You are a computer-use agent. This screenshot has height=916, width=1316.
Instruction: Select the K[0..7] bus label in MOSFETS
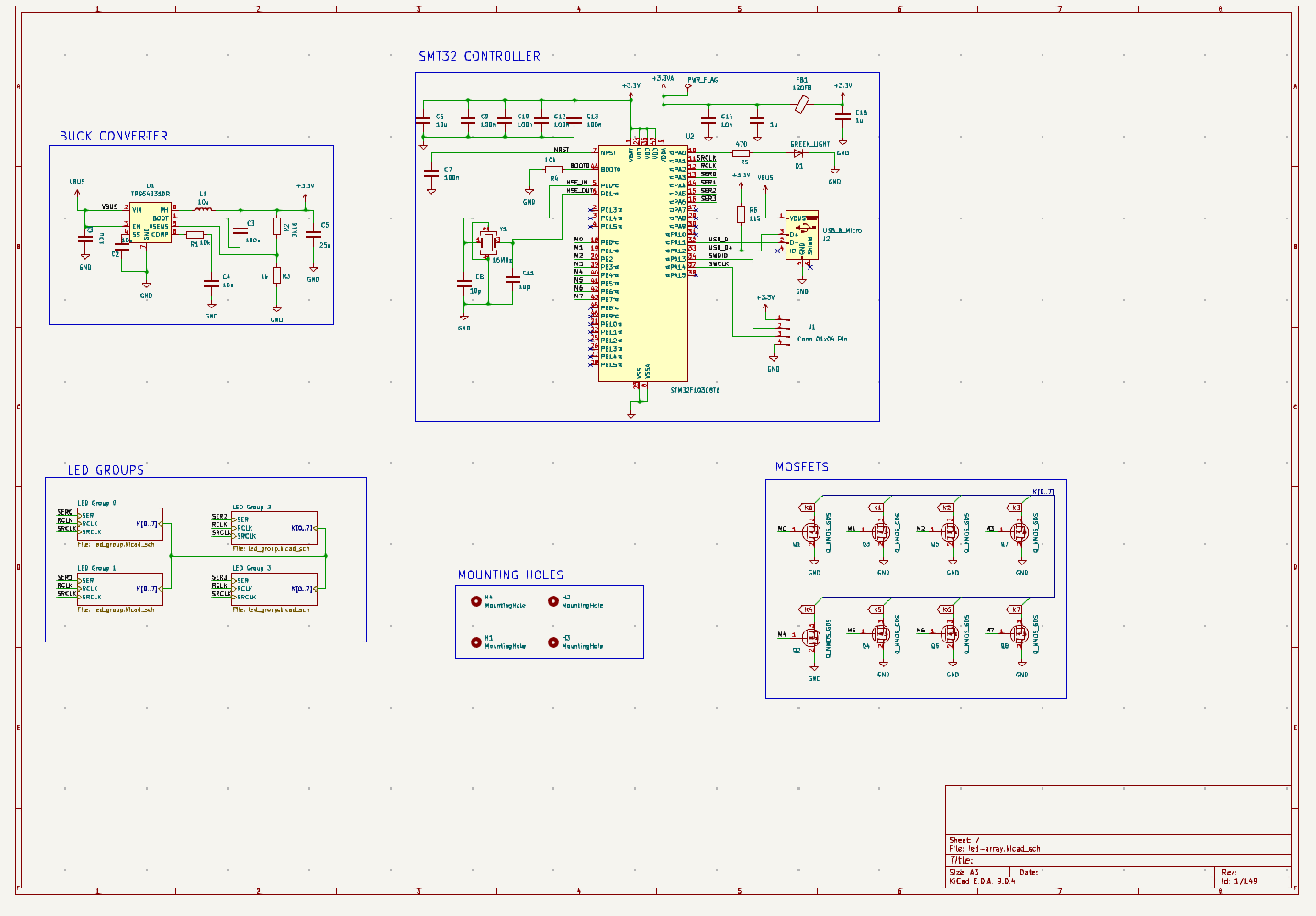pyautogui.click(x=1043, y=492)
